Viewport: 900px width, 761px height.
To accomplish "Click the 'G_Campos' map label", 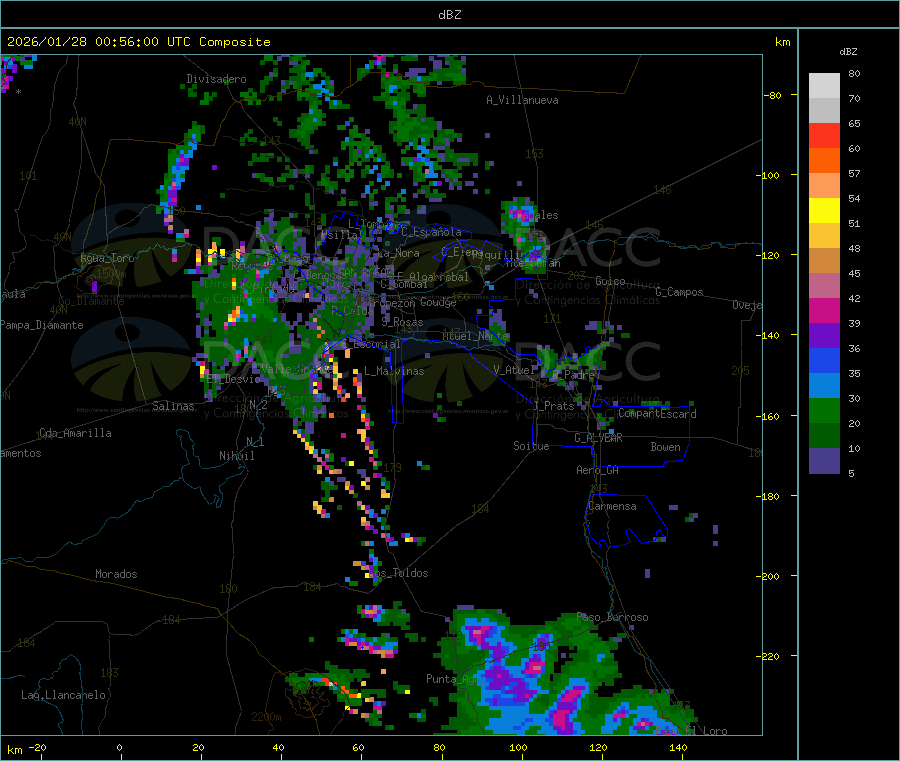I will [679, 292].
